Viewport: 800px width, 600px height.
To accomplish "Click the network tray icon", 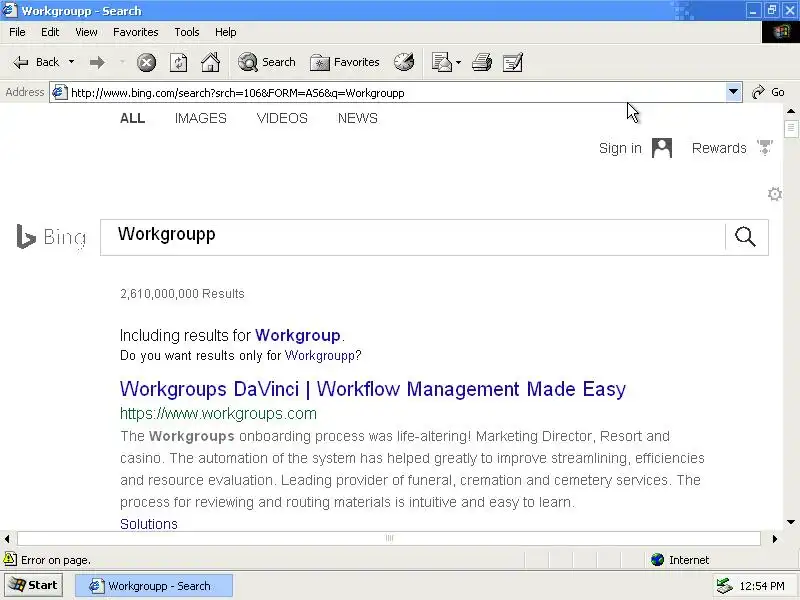I will point(724,586).
